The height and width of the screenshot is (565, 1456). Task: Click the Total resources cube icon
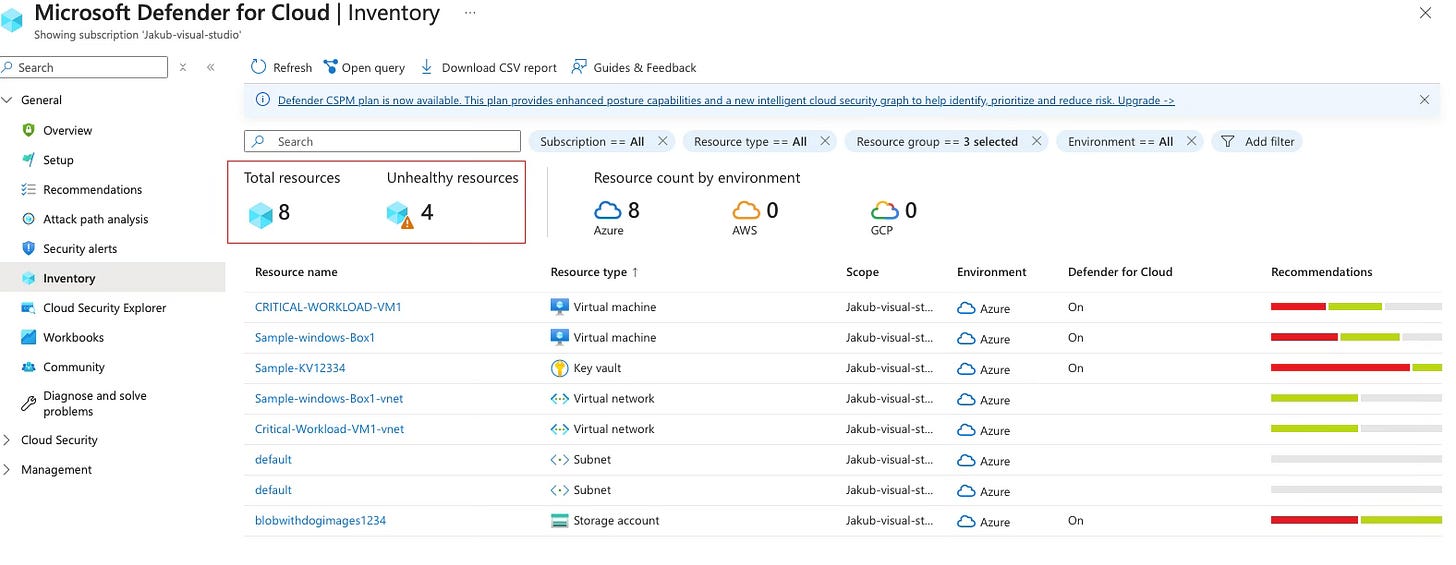(x=261, y=214)
